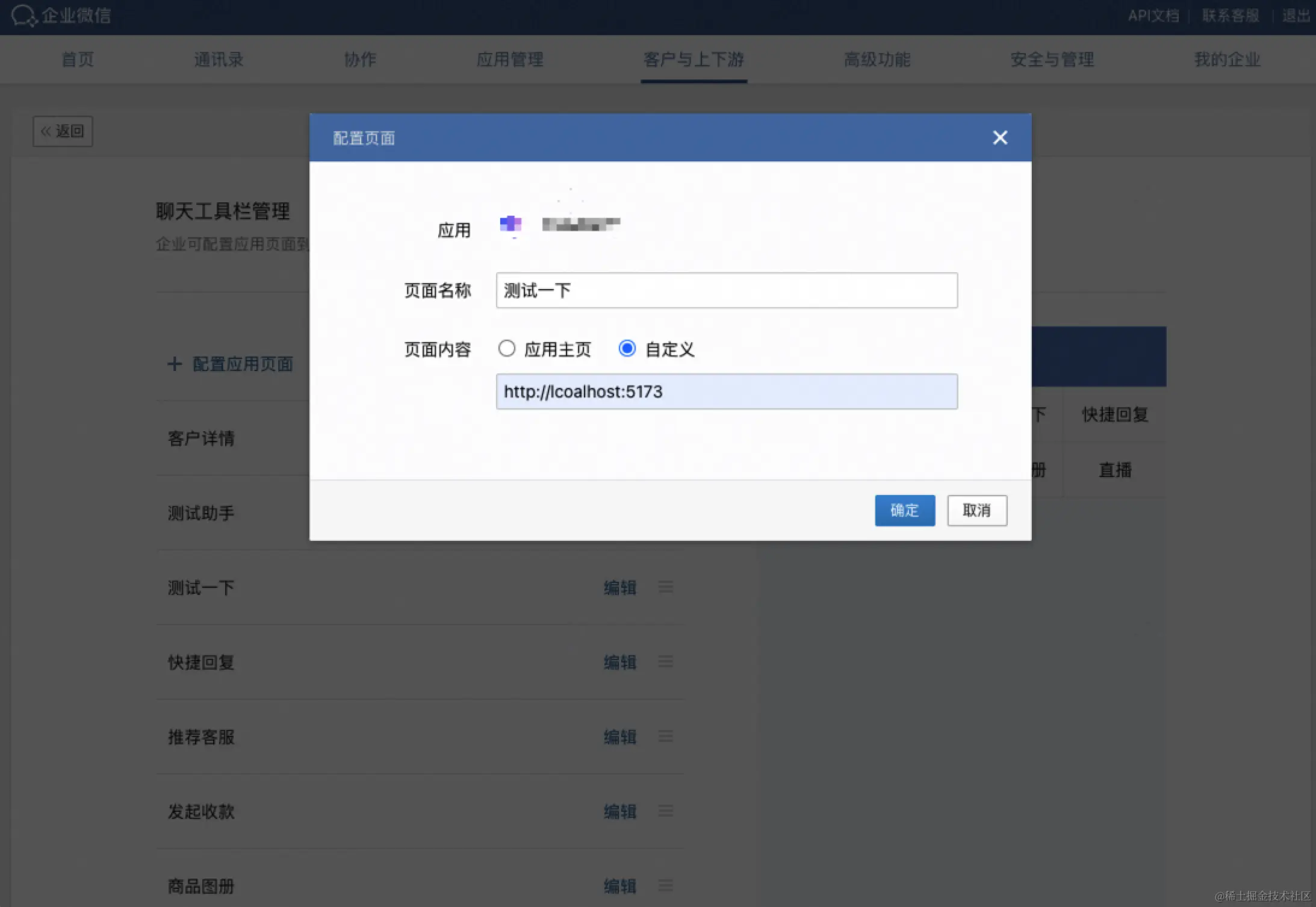1316x907 pixels.
Task: Click the app icon beside 应用
Action: coord(511,225)
